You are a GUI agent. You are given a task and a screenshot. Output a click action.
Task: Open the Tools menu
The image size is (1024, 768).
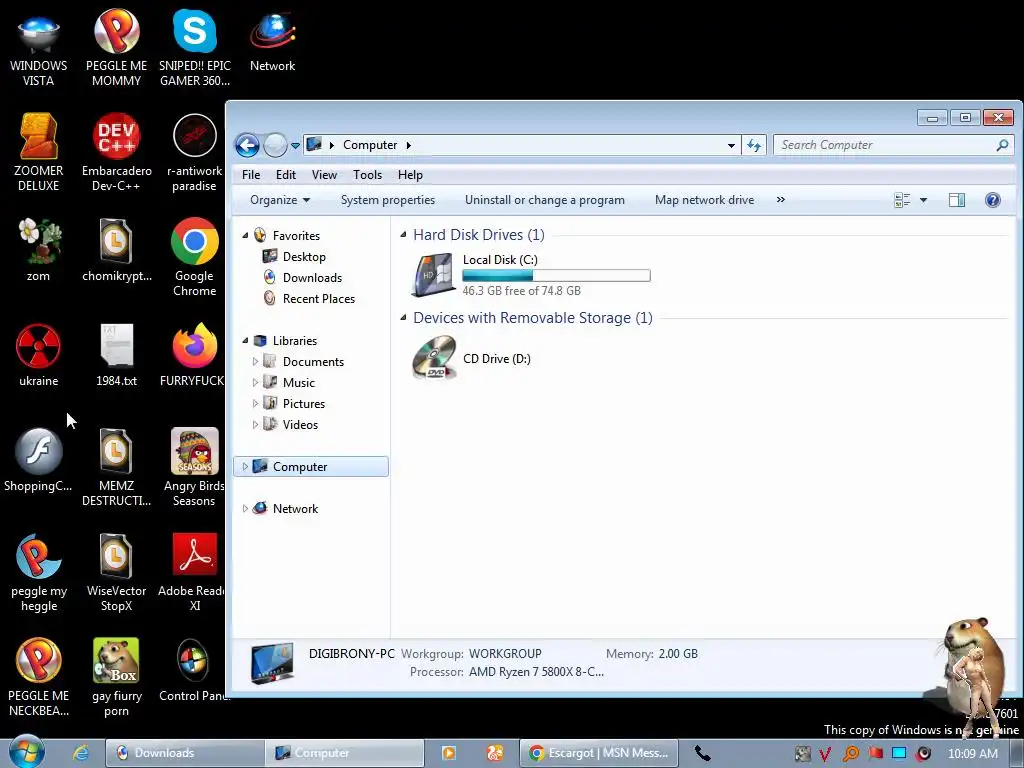[x=367, y=174]
